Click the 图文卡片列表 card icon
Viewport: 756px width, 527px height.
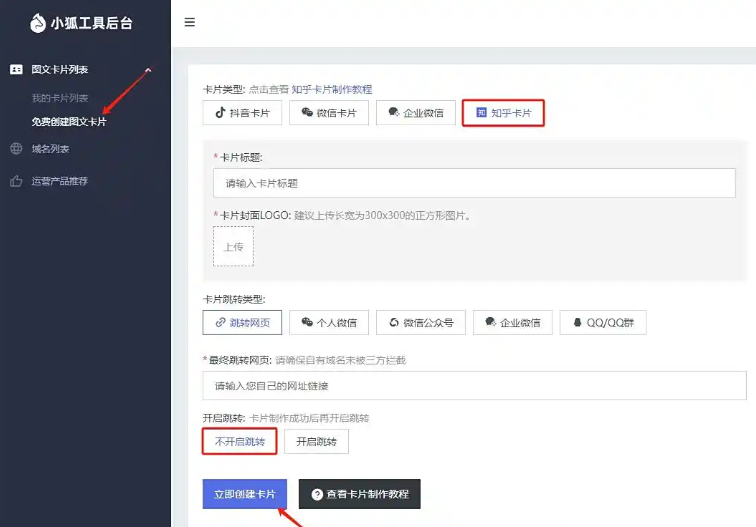[16, 70]
